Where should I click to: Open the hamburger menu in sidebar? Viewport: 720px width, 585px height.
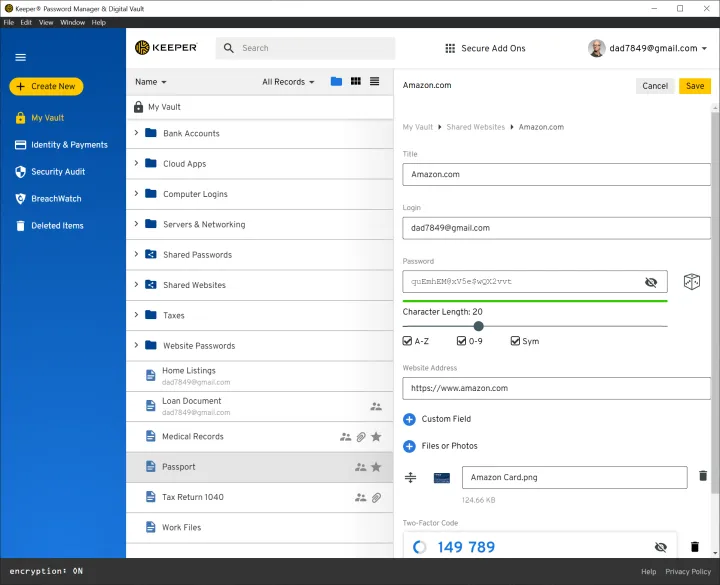click(20, 57)
